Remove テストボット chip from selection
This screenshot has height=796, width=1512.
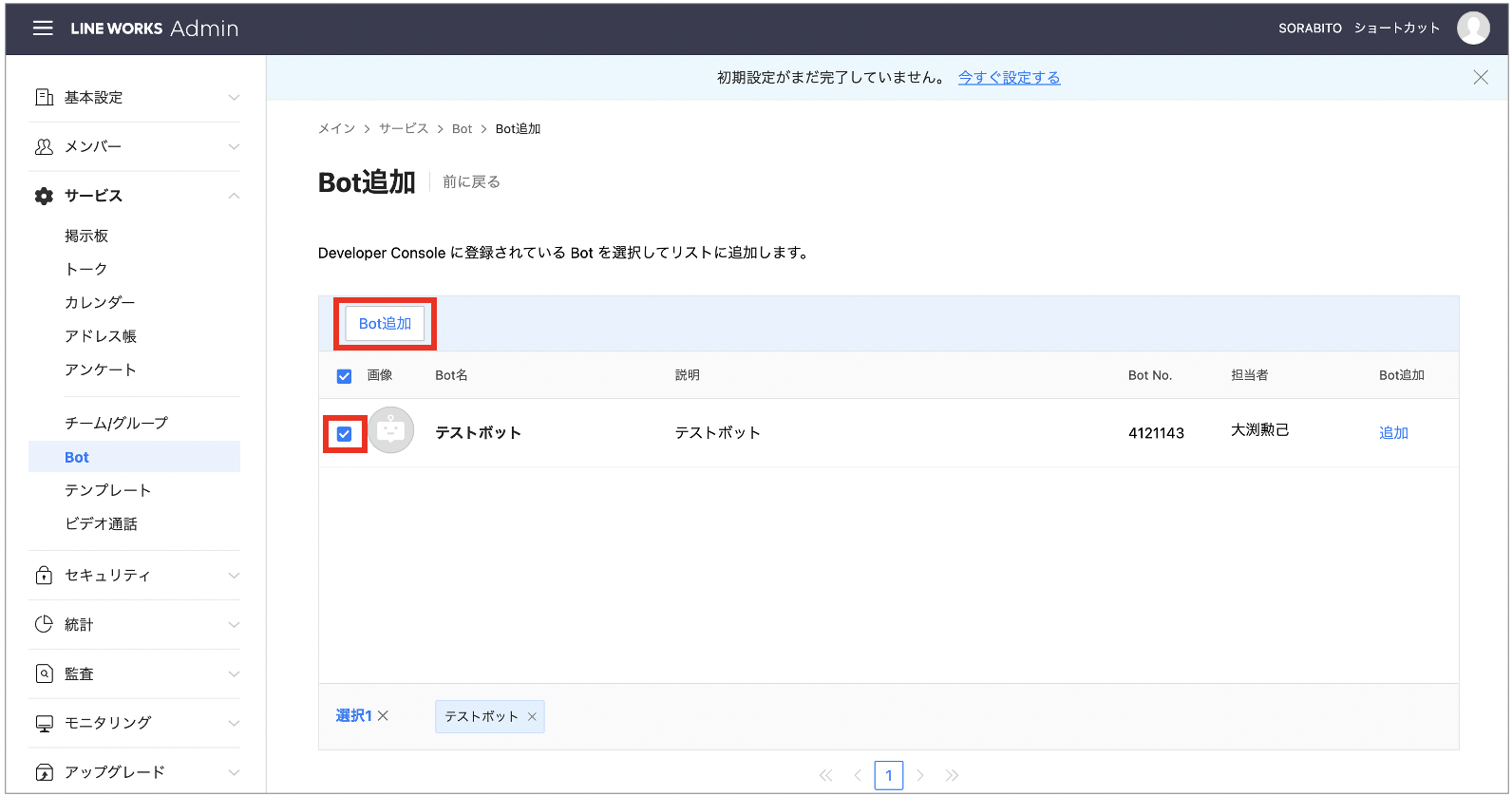[x=532, y=717]
